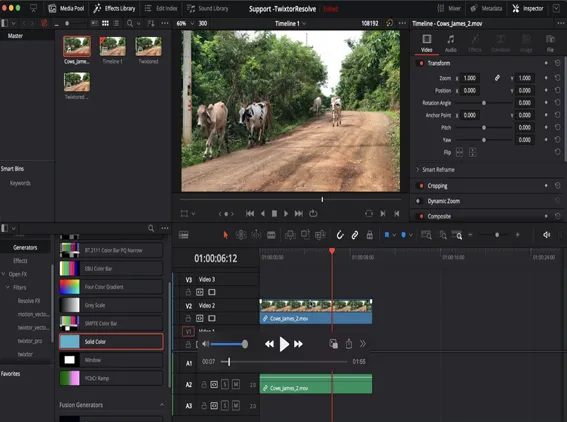
Task: Select the Four Color Gradient generator
Action: click(x=111, y=287)
